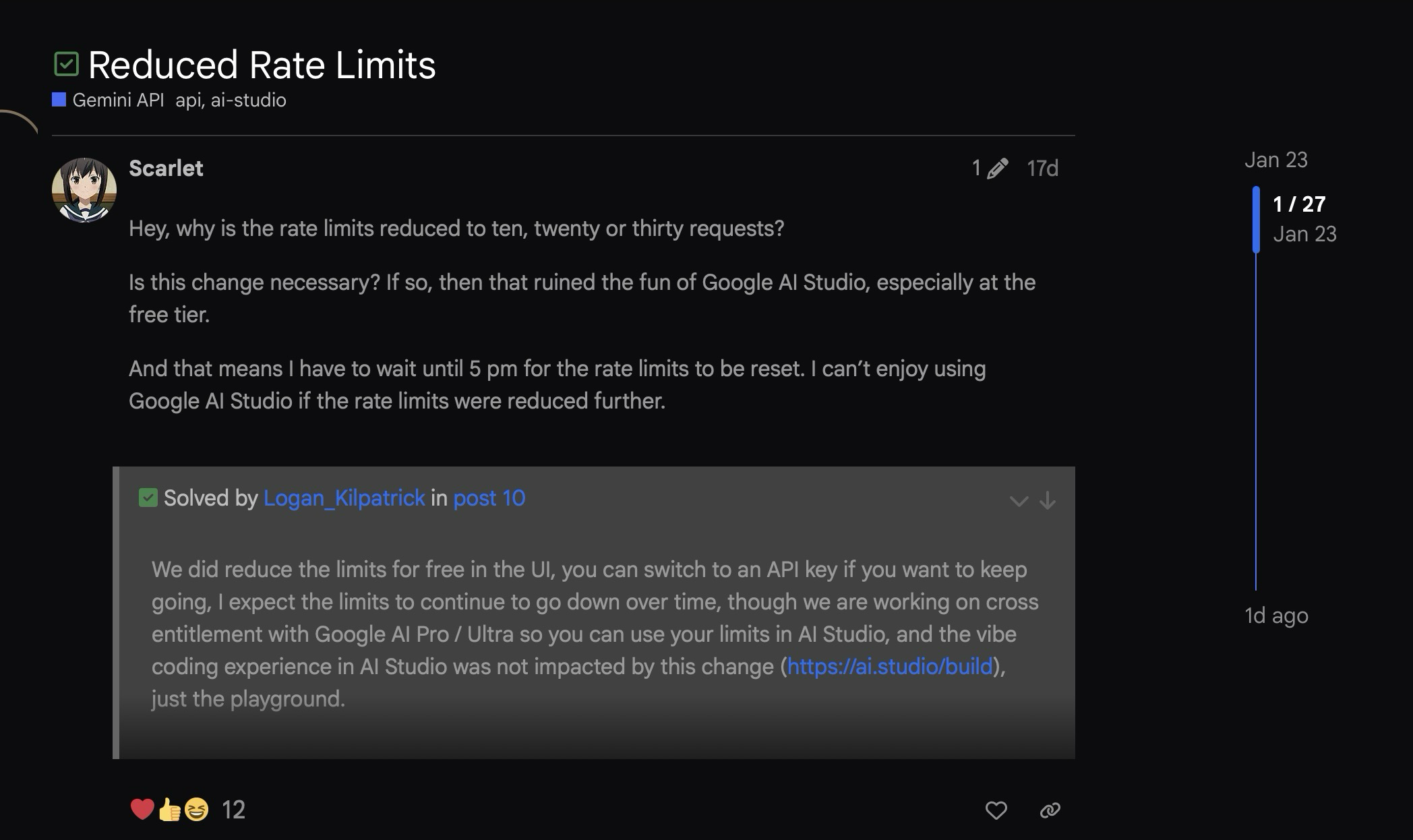Jump to Jan 23 at timeline top
1413x840 pixels.
[1275, 160]
